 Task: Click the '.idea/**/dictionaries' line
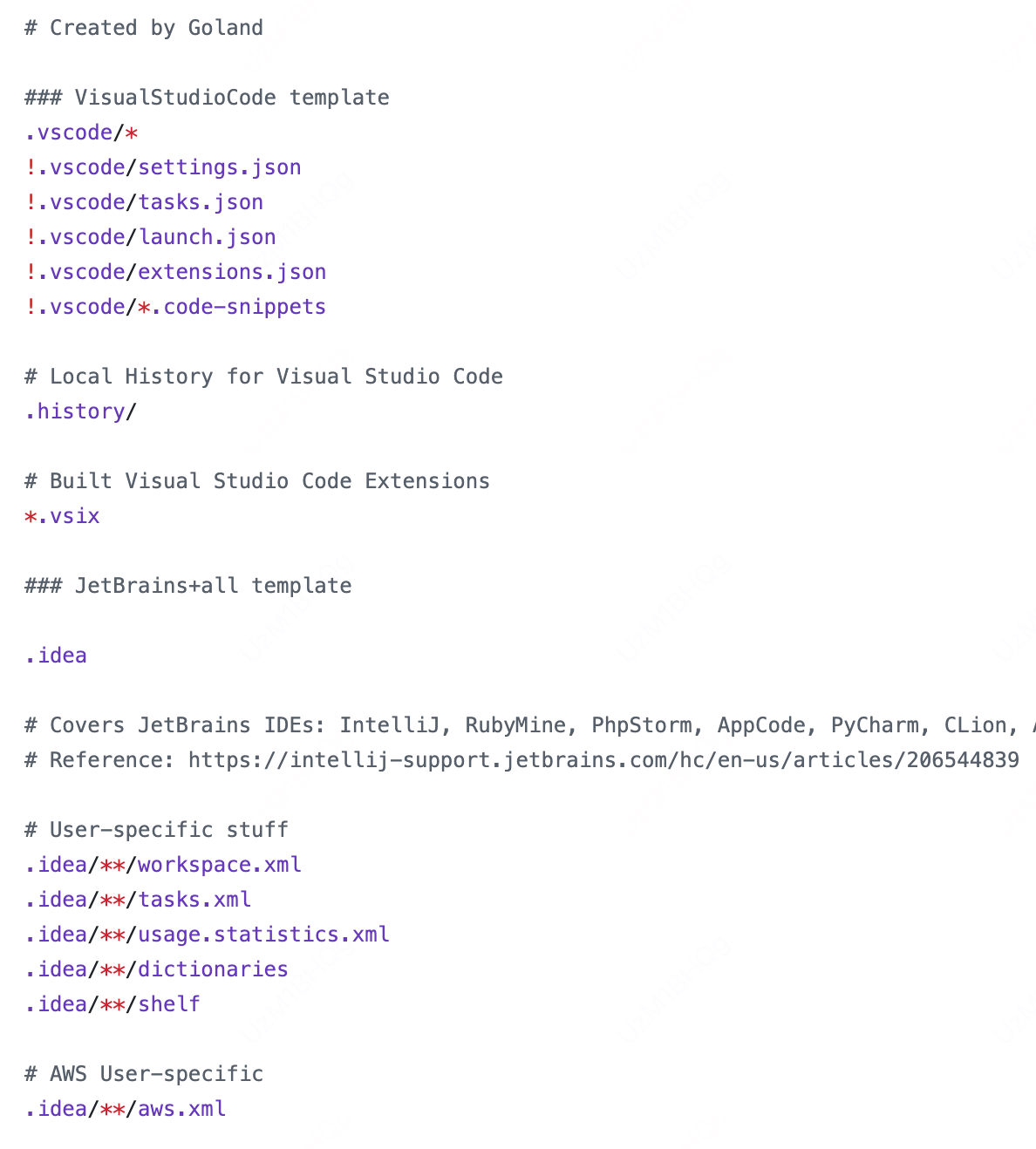click(x=156, y=969)
